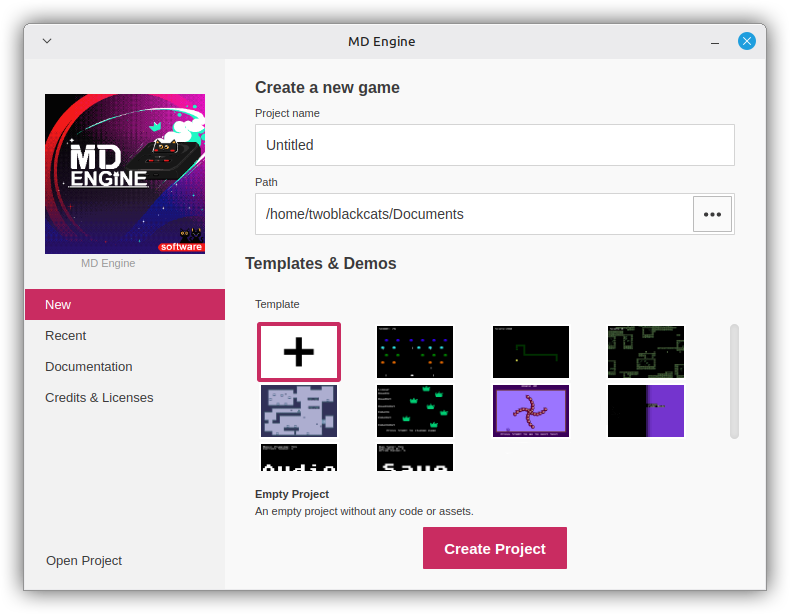Click the MD Engine logo image
This screenshot has width=790, height=614.
click(x=125, y=174)
